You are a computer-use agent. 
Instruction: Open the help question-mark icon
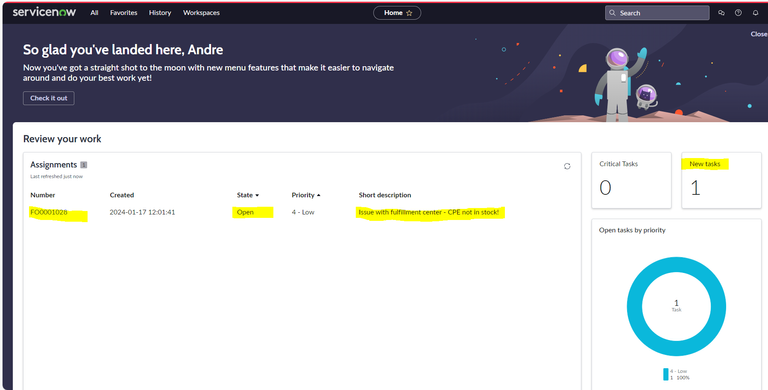point(738,13)
